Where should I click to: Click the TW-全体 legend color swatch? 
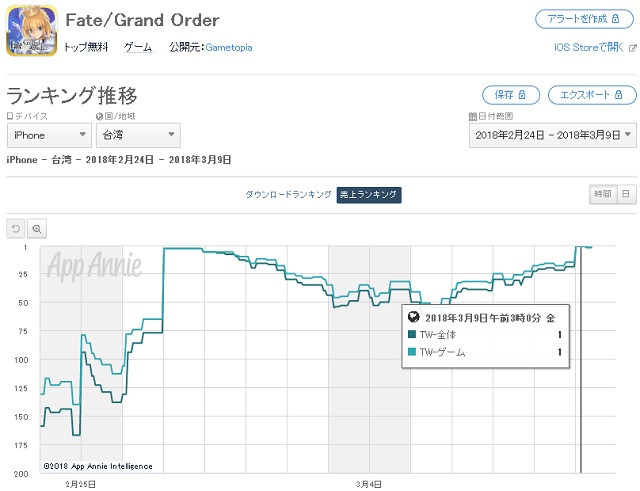[413, 335]
